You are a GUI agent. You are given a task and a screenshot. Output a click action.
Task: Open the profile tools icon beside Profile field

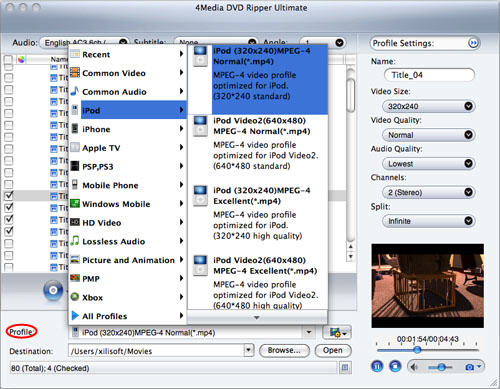pyautogui.click(x=337, y=332)
